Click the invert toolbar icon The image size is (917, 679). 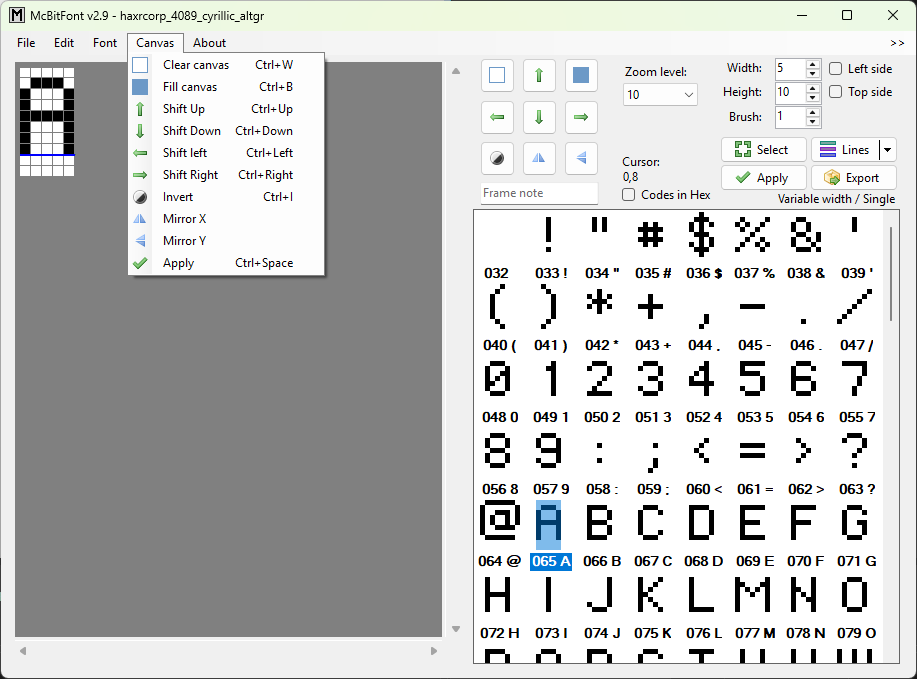point(497,158)
